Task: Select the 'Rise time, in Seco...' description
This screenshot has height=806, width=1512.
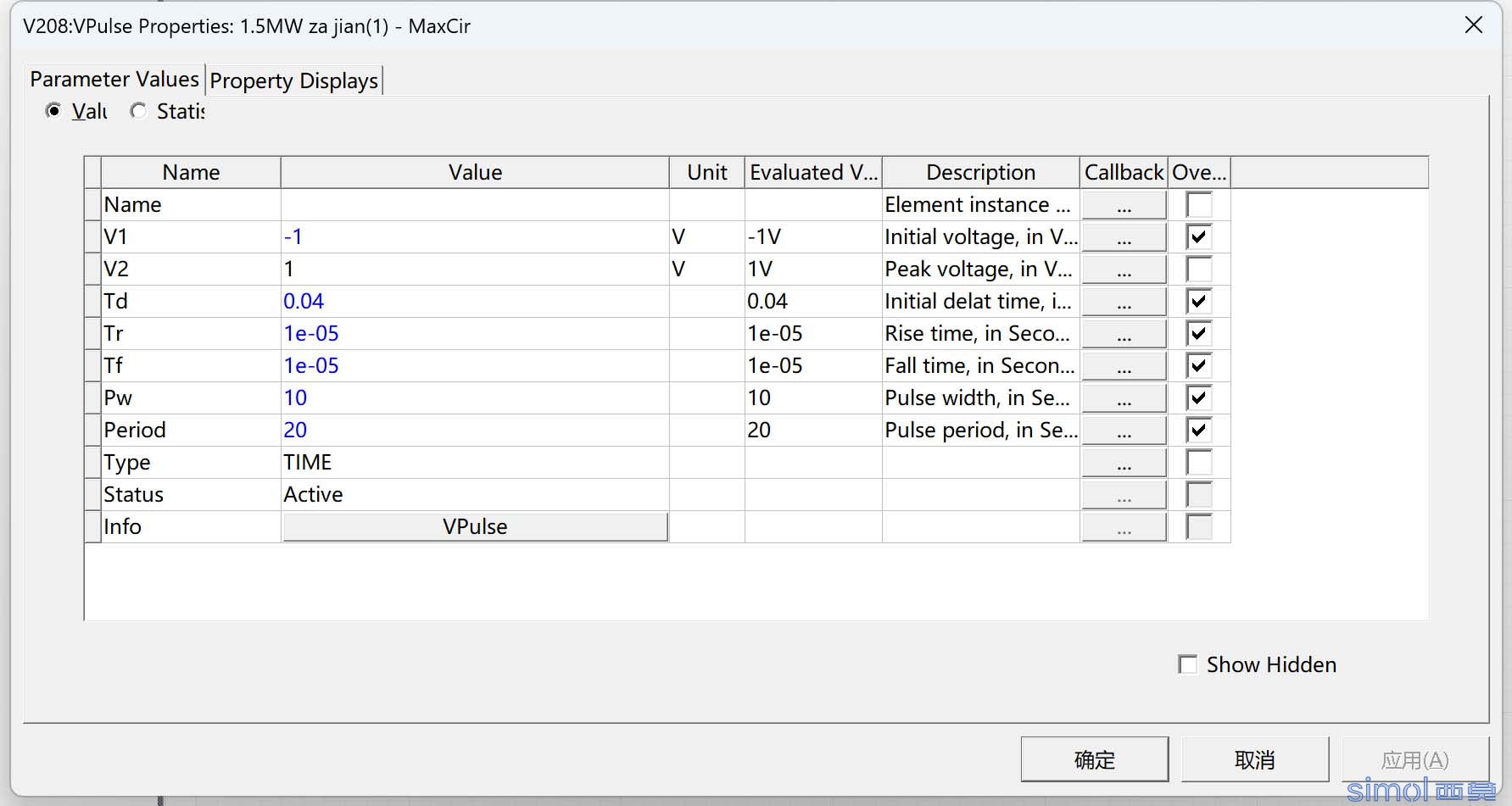Action: (x=980, y=334)
